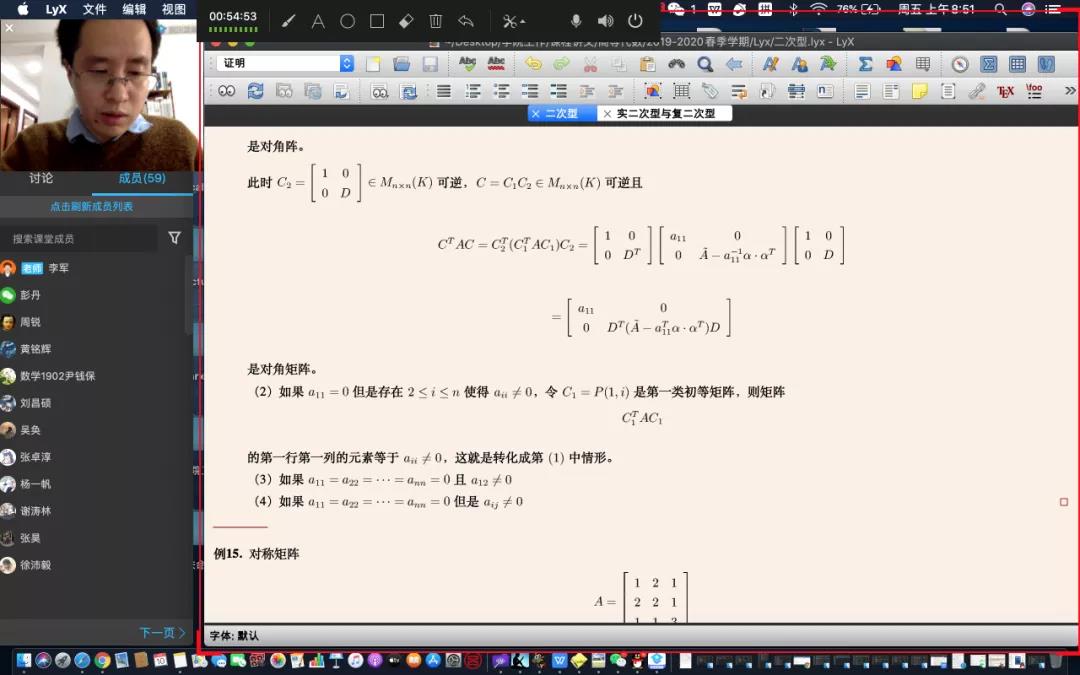The width and height of the screenshot is (1080, 675).
Task: Open find and replace binoculars
Action: 676,64
